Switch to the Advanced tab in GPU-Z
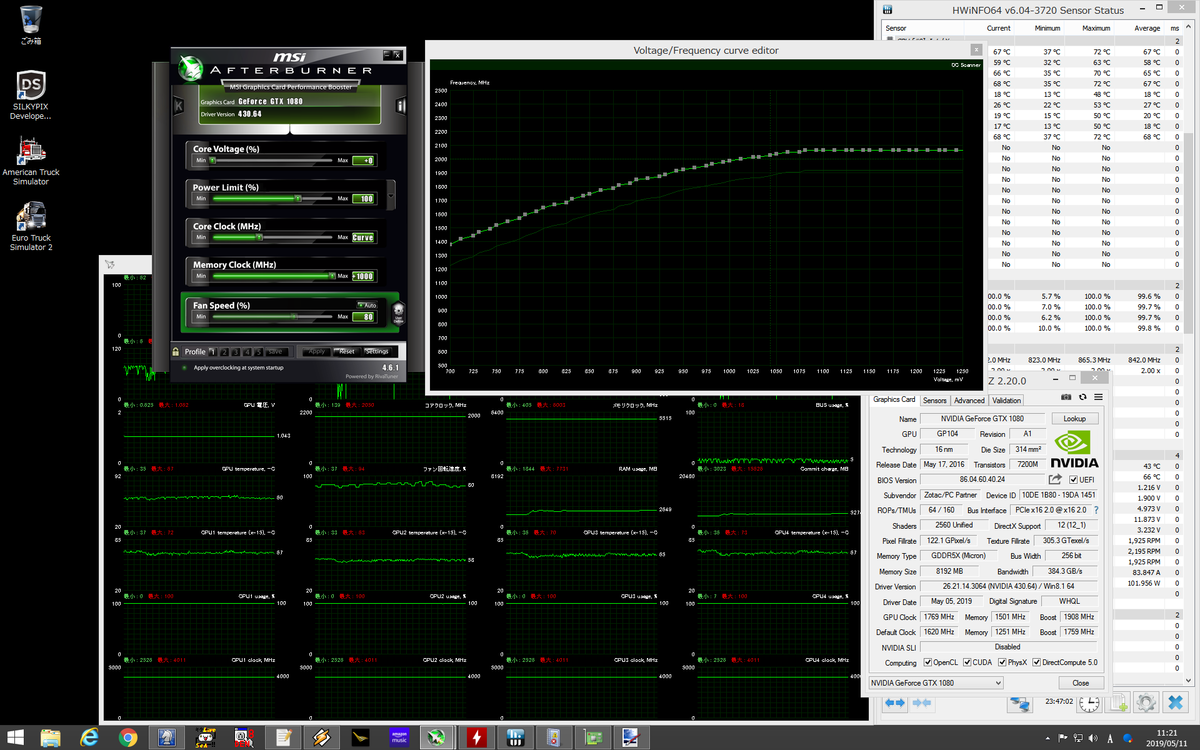The width and height of the screenshot is (1200, 750). [969, 400]
